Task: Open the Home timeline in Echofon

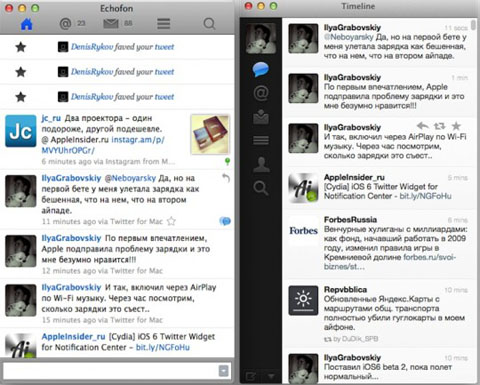Action: [27, 24]
